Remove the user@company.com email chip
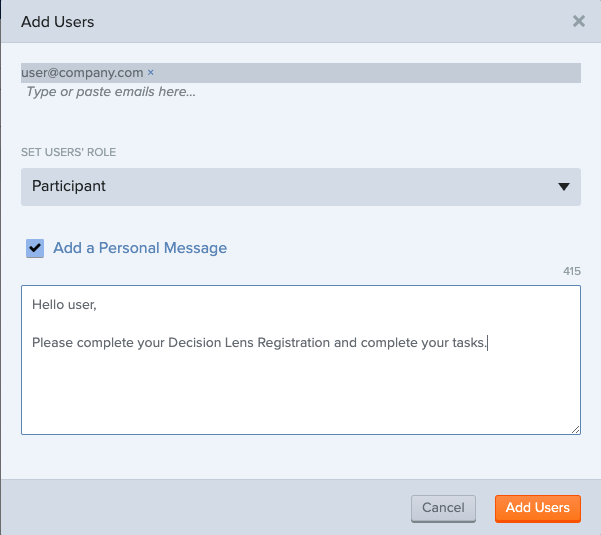Viewport: 601px width, 535px height. point(151,72)
